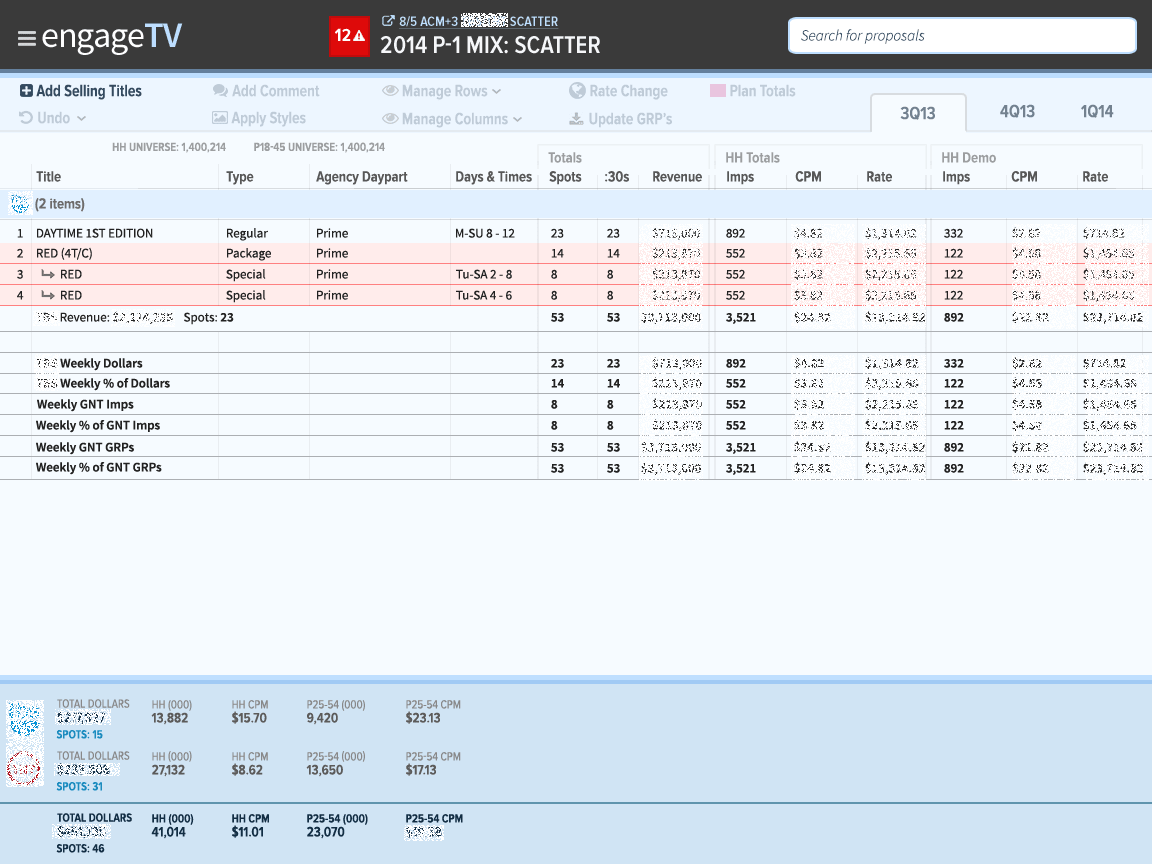This screenshot has width=1152, height=864.
Task: Click the Agency Daypart column header
Action: [x=361, y=177]
